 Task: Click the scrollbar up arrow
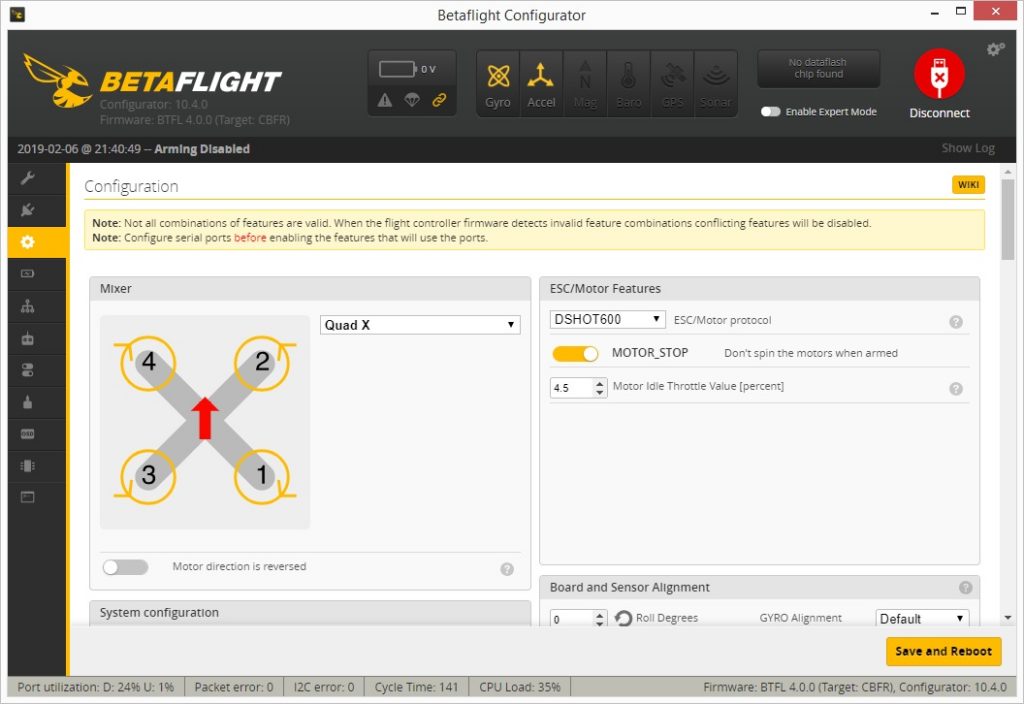[x=1007, y=170]
